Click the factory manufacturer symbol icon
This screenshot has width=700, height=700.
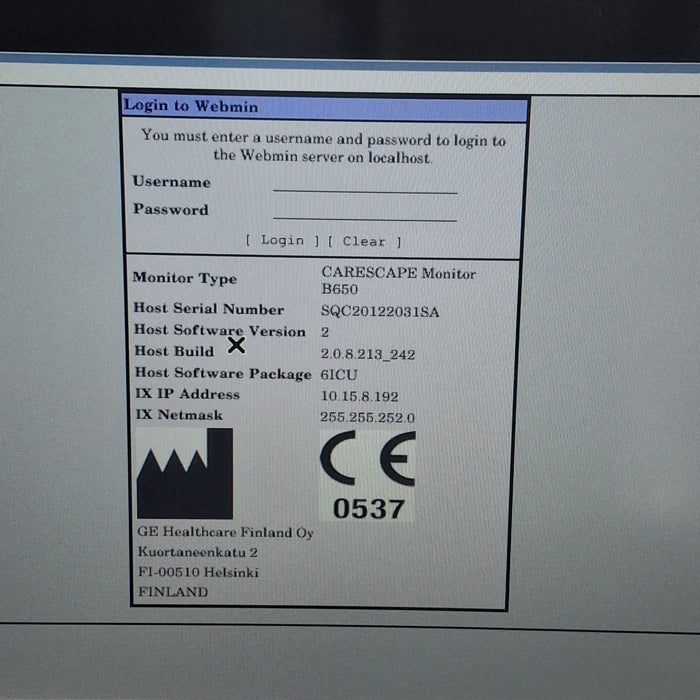point(185,474)
